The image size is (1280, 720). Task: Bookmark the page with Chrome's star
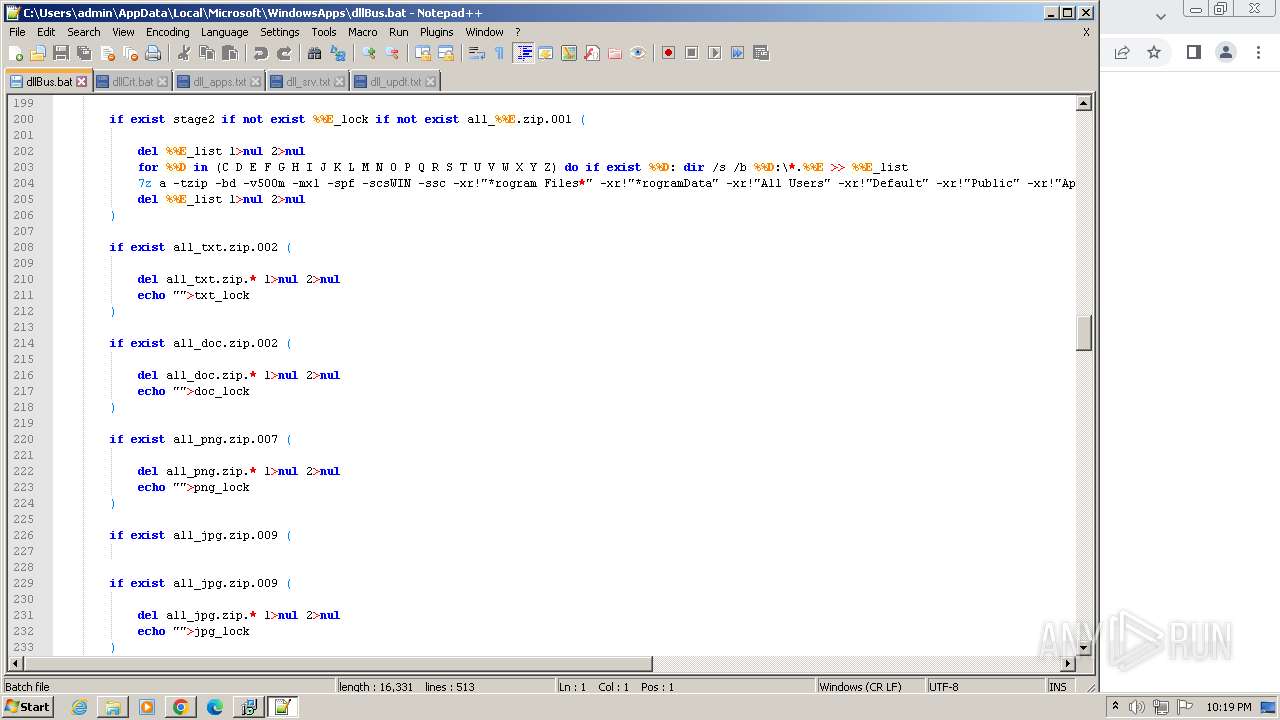click(x=1154, y=52)
